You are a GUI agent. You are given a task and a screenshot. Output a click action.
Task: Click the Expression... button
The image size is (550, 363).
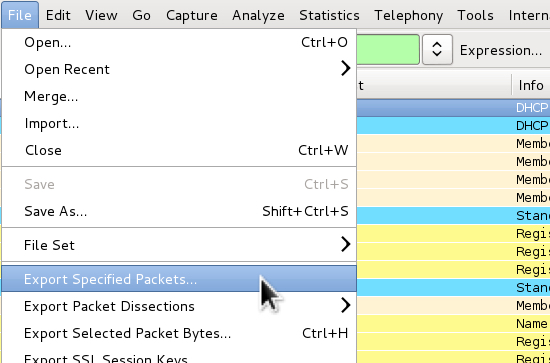(501, 51)
